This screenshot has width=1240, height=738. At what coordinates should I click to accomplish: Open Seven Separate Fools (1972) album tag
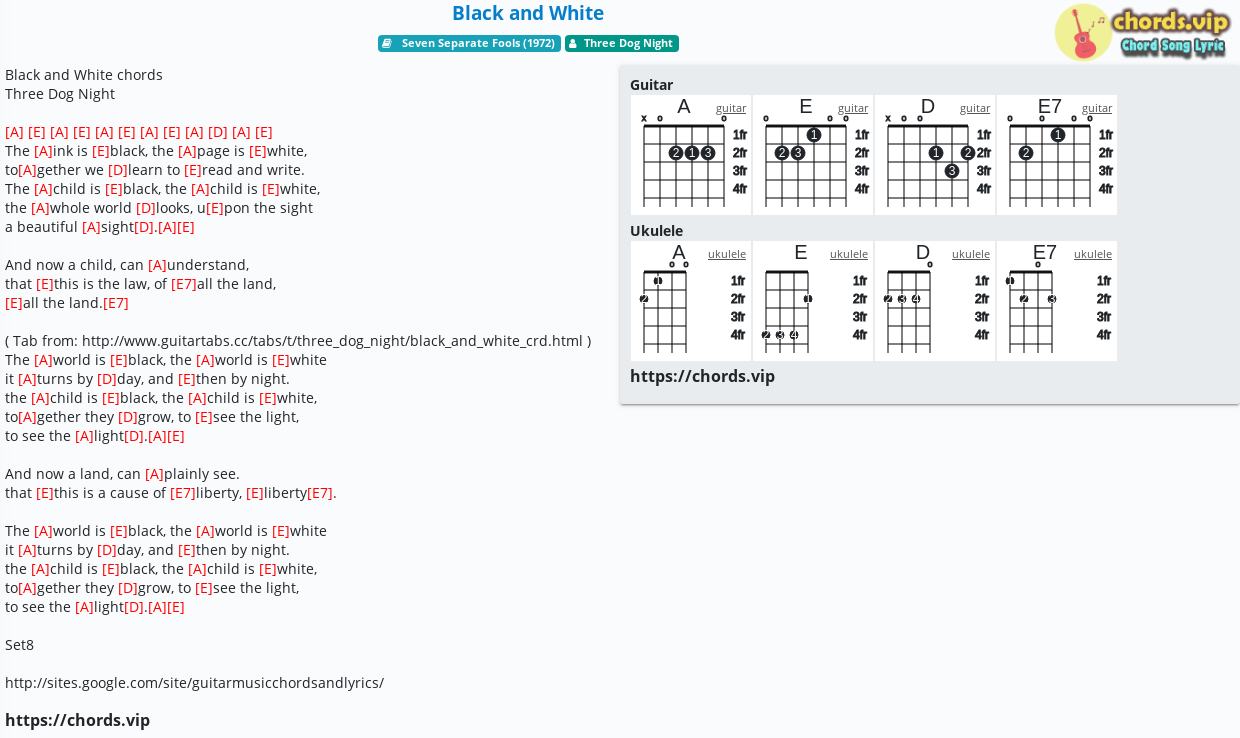469,44
